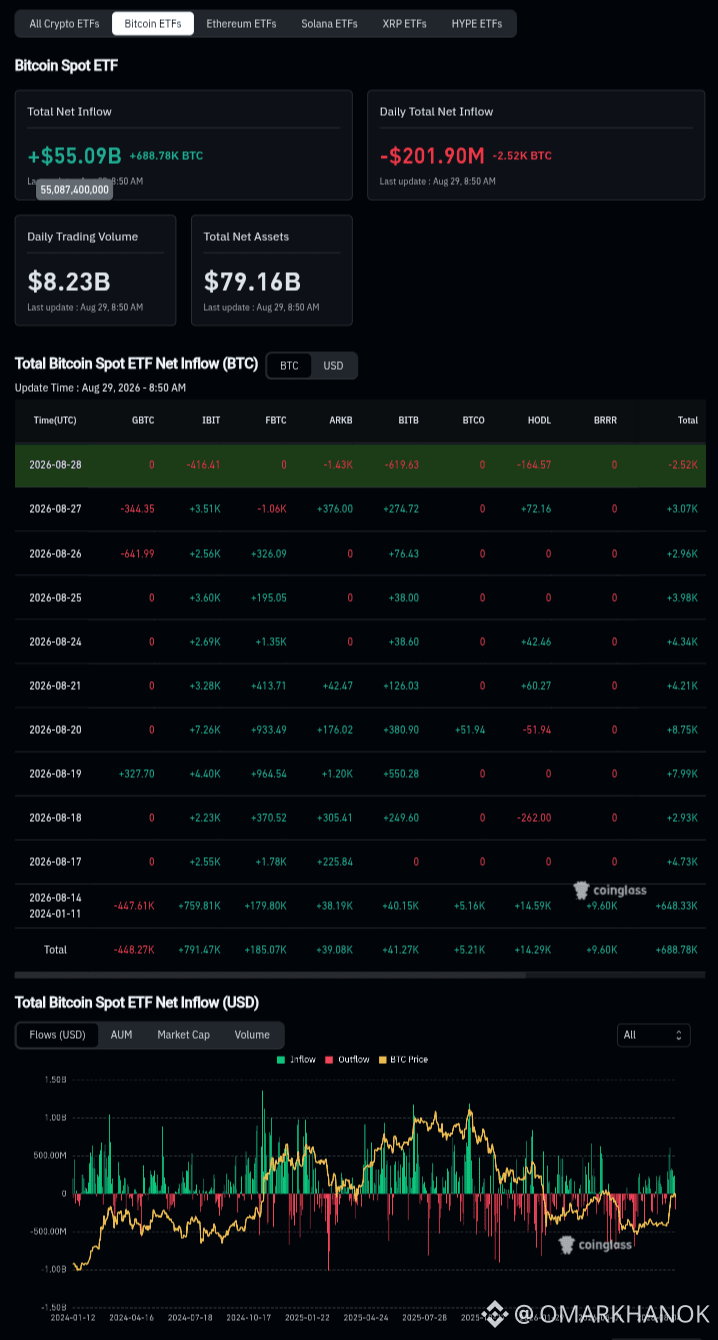Open the XRP ETFs tab
Image resolution: width=718 pixels, height=1340 pixels.
point(404,23)
